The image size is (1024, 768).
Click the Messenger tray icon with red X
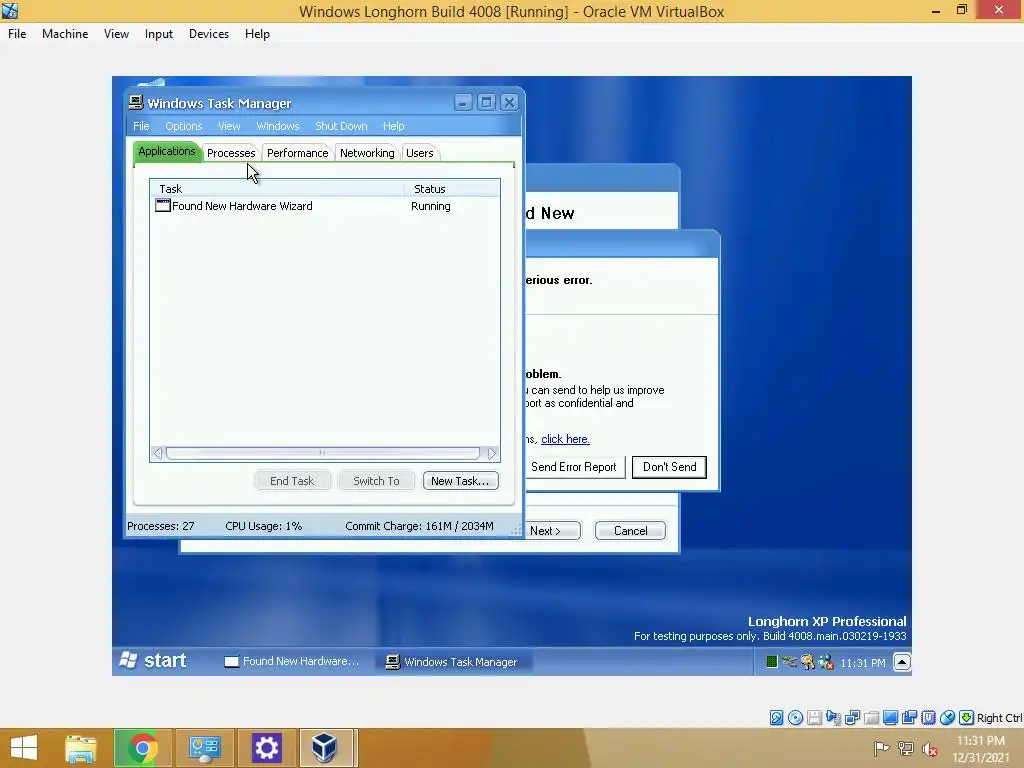coord(825,662)
